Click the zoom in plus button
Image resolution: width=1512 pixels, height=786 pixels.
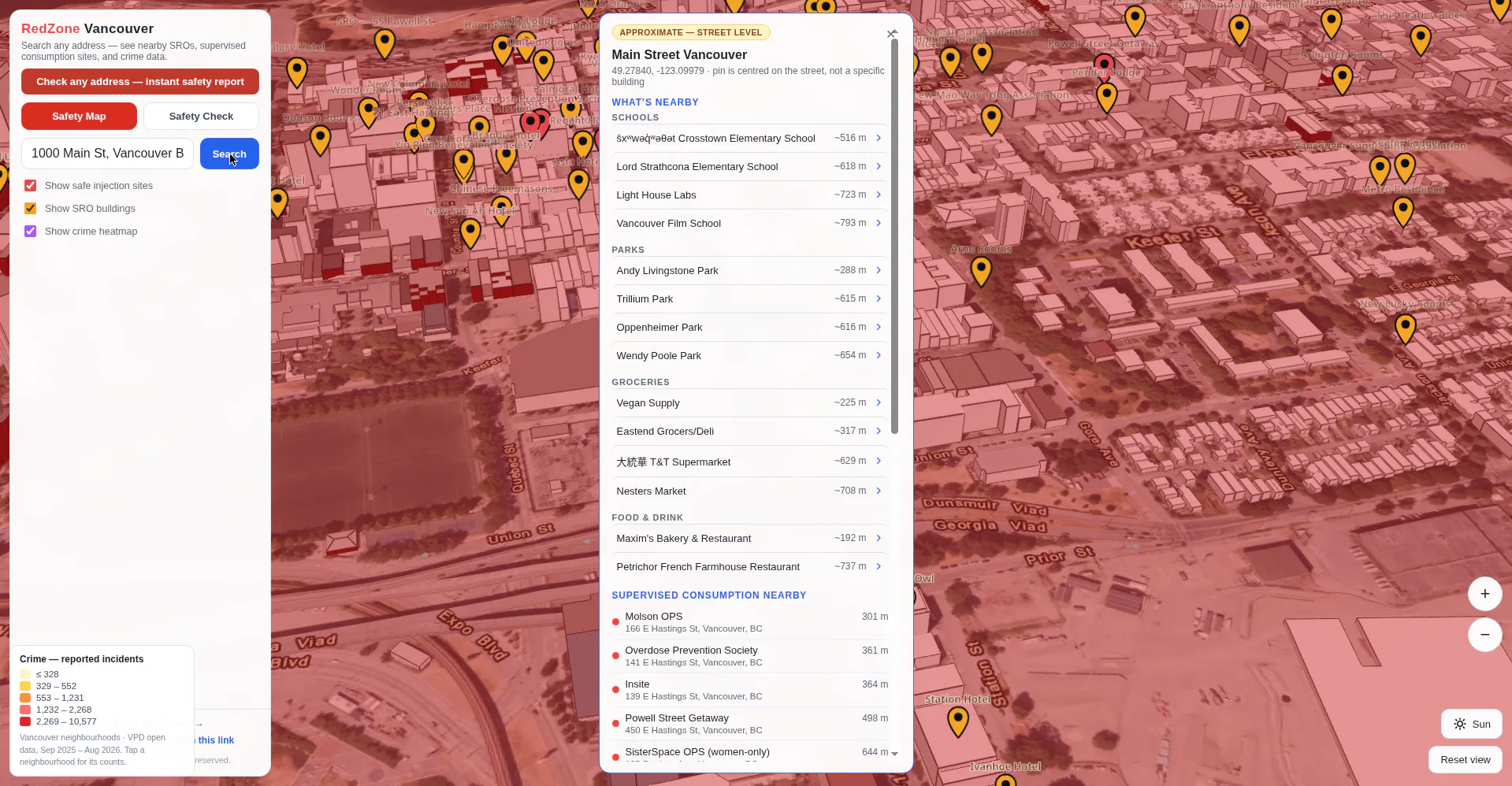tap(1484, 594)
